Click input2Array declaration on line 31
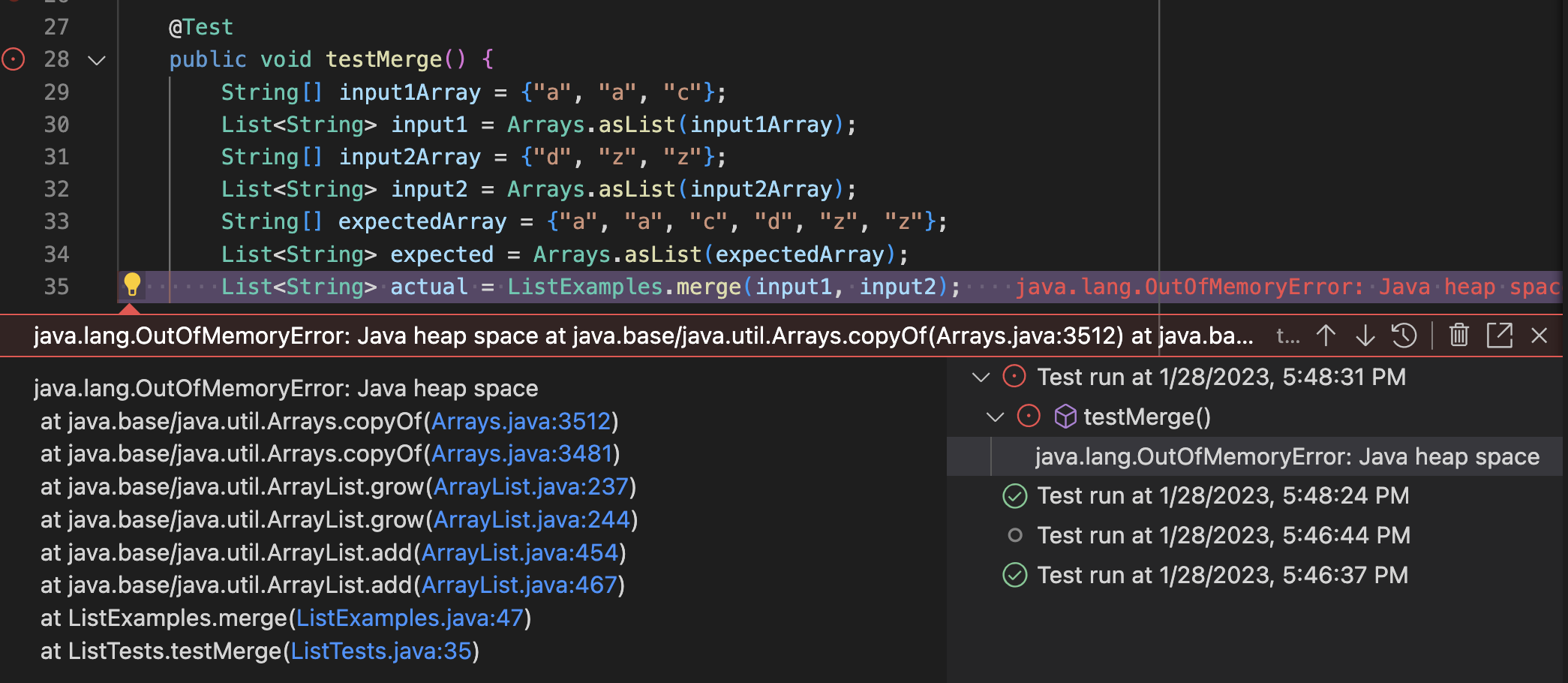Viewport: 1568px width, 683px height. (x=410, y=157)
